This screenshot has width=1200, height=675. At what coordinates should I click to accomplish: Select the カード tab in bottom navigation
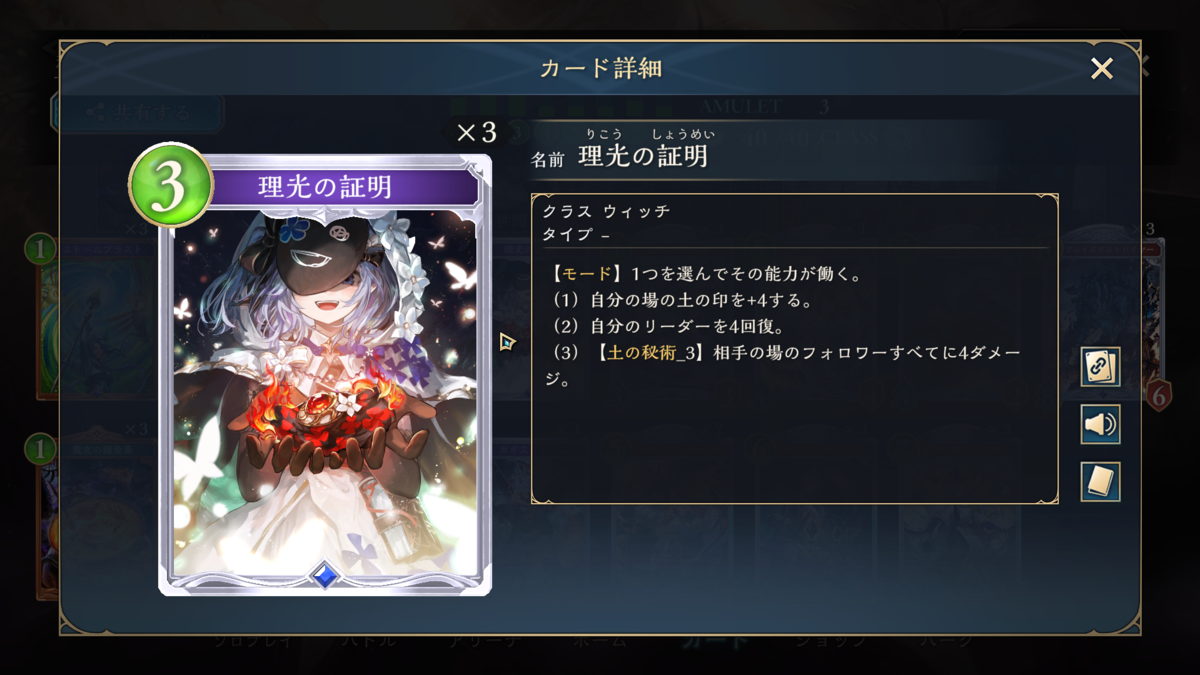(x=714, y=642)
